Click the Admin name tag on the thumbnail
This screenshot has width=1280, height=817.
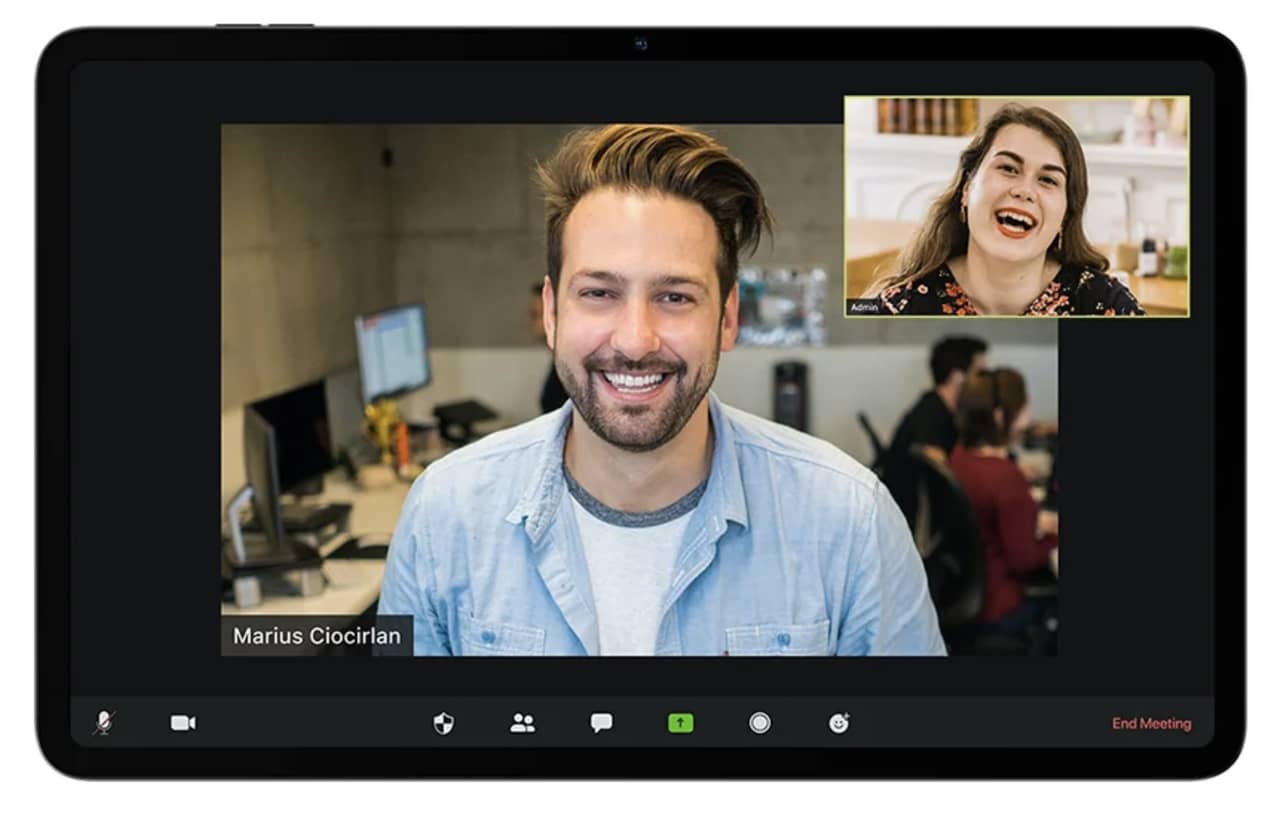click(864, 308)
